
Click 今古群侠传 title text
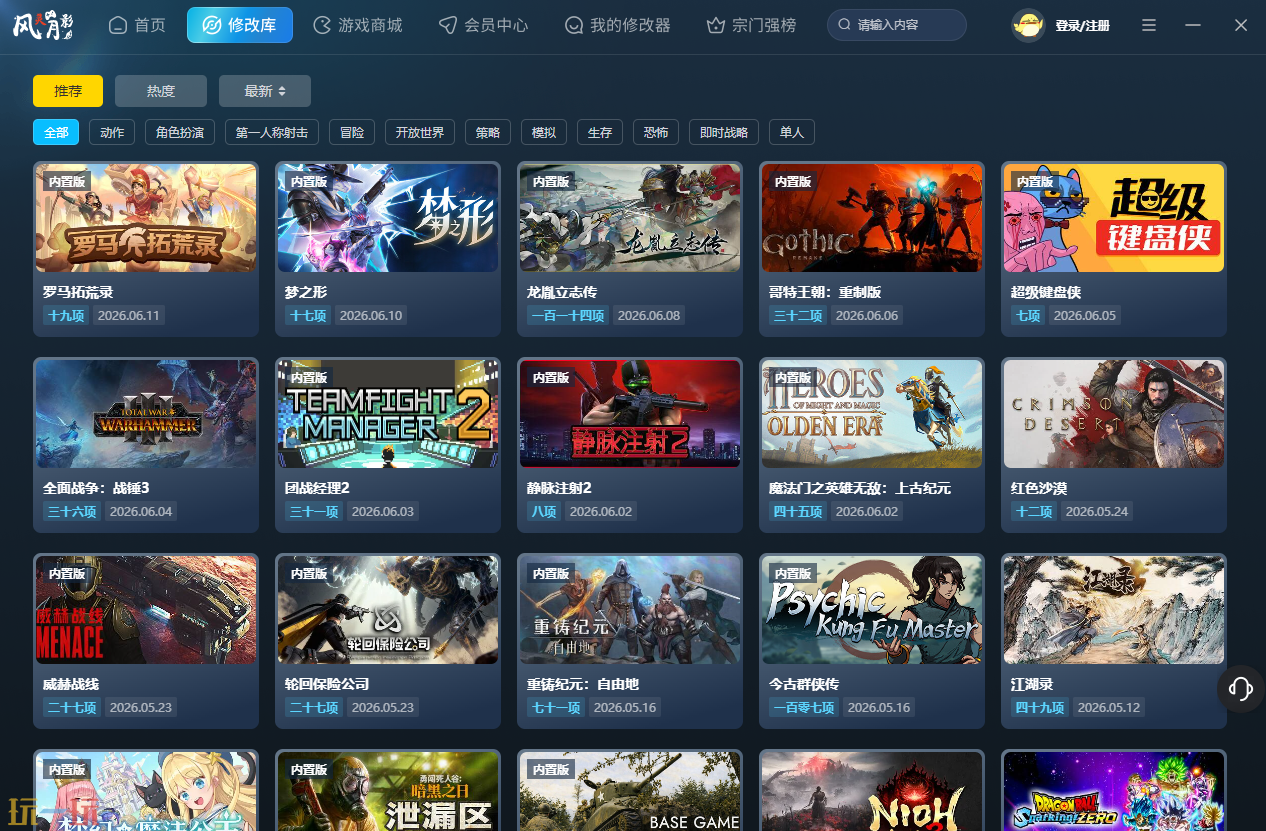pos(804,684)
